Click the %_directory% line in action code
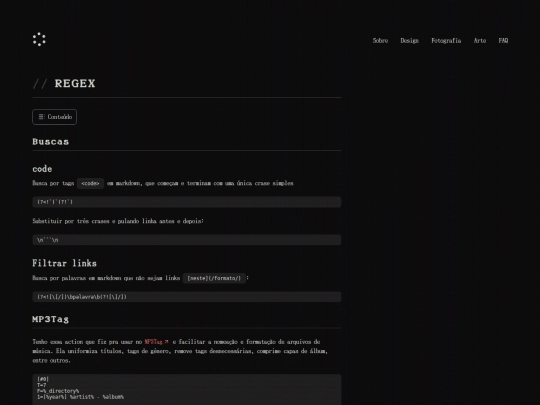 tap(58, 391)
